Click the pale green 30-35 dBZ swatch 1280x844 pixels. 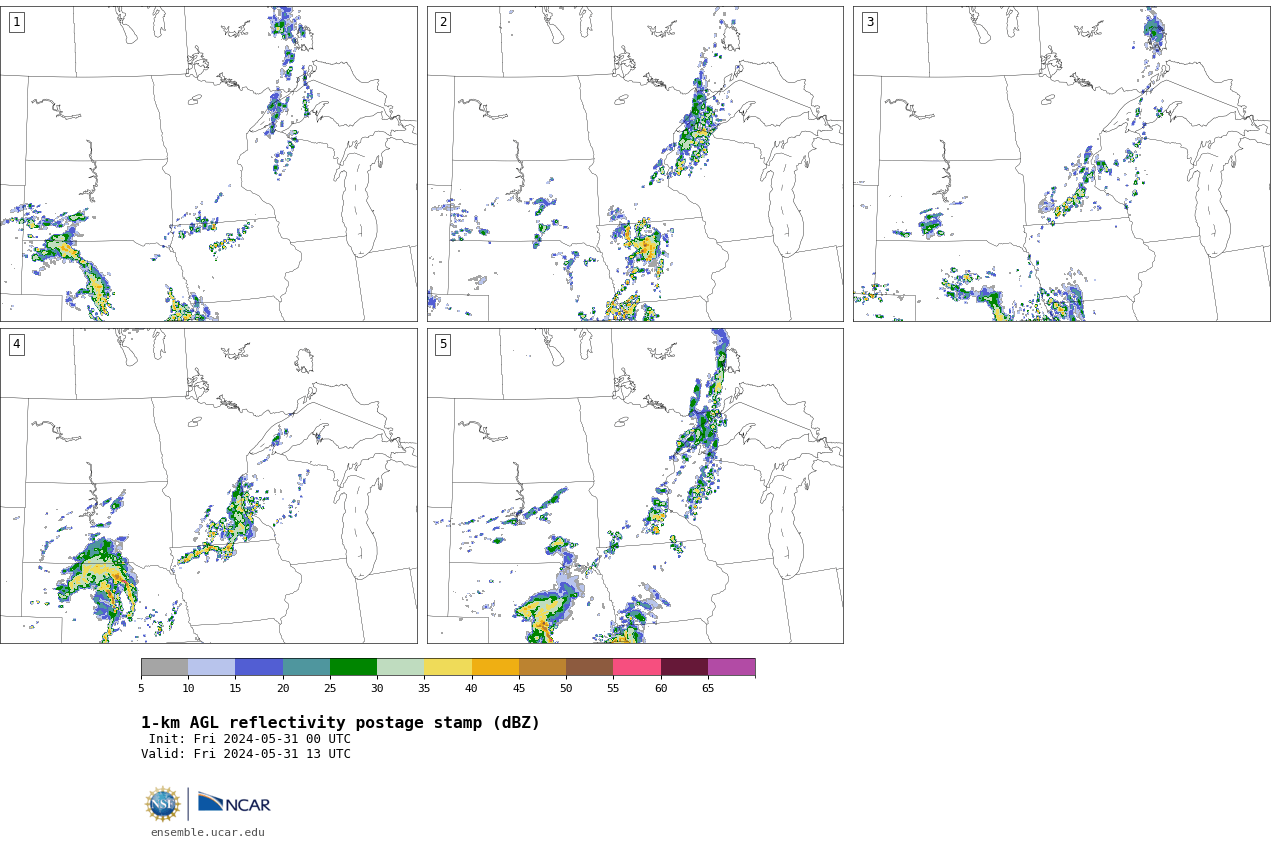click(400, 667)
